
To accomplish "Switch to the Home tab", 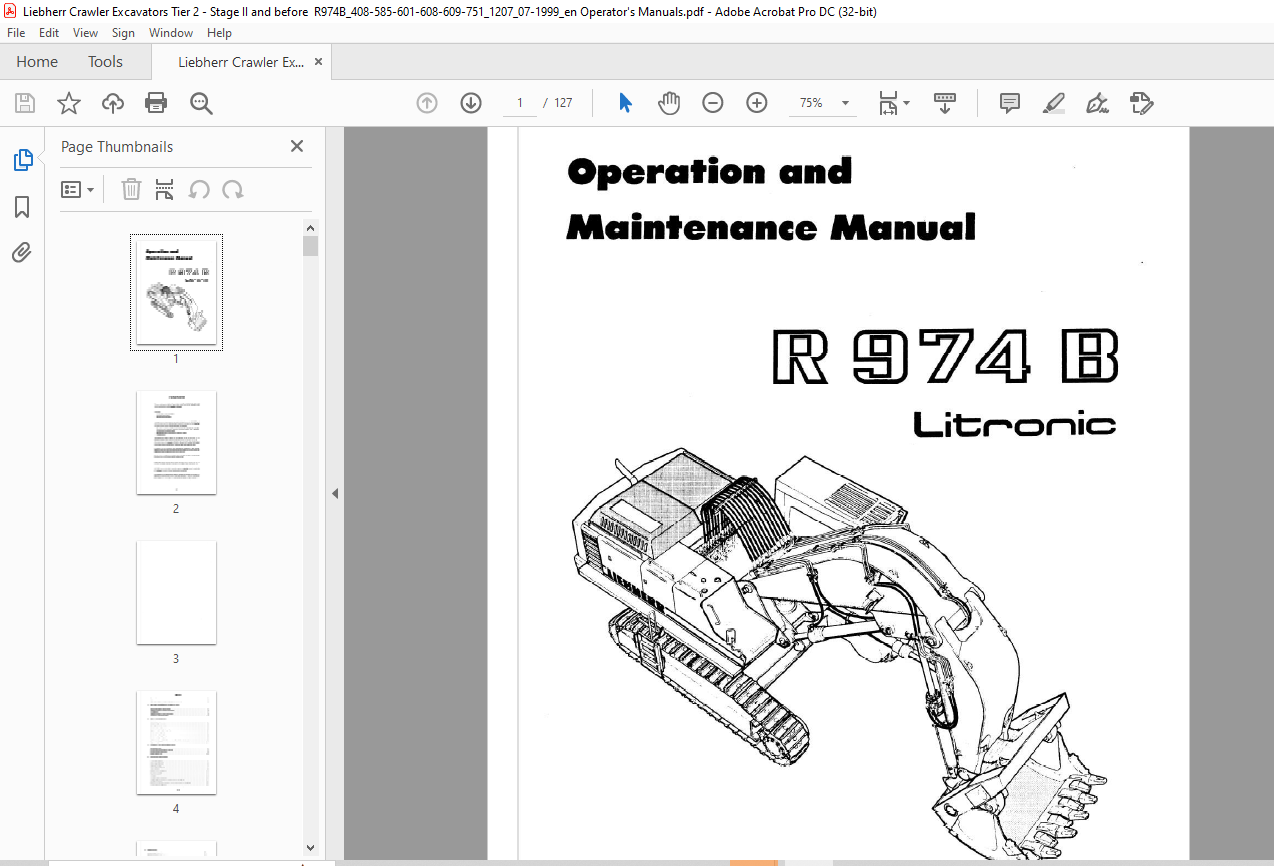I will pos(37,62).
